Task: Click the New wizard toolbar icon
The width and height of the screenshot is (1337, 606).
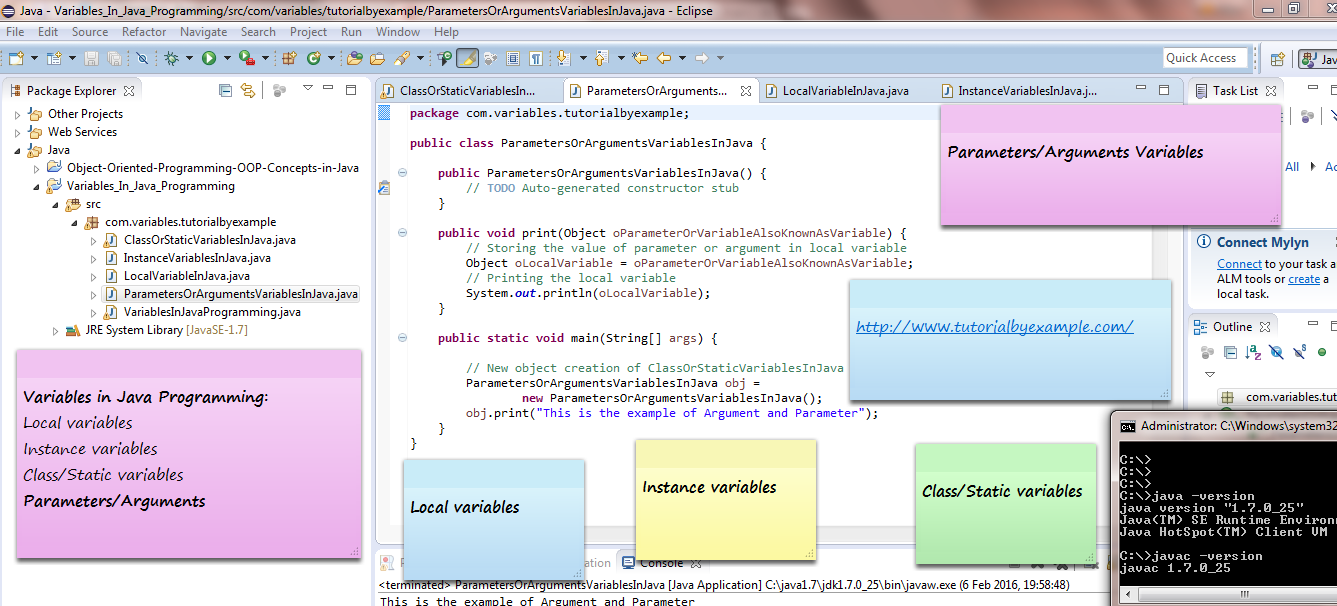Action: pyautogui.click(x=16, y=58)
